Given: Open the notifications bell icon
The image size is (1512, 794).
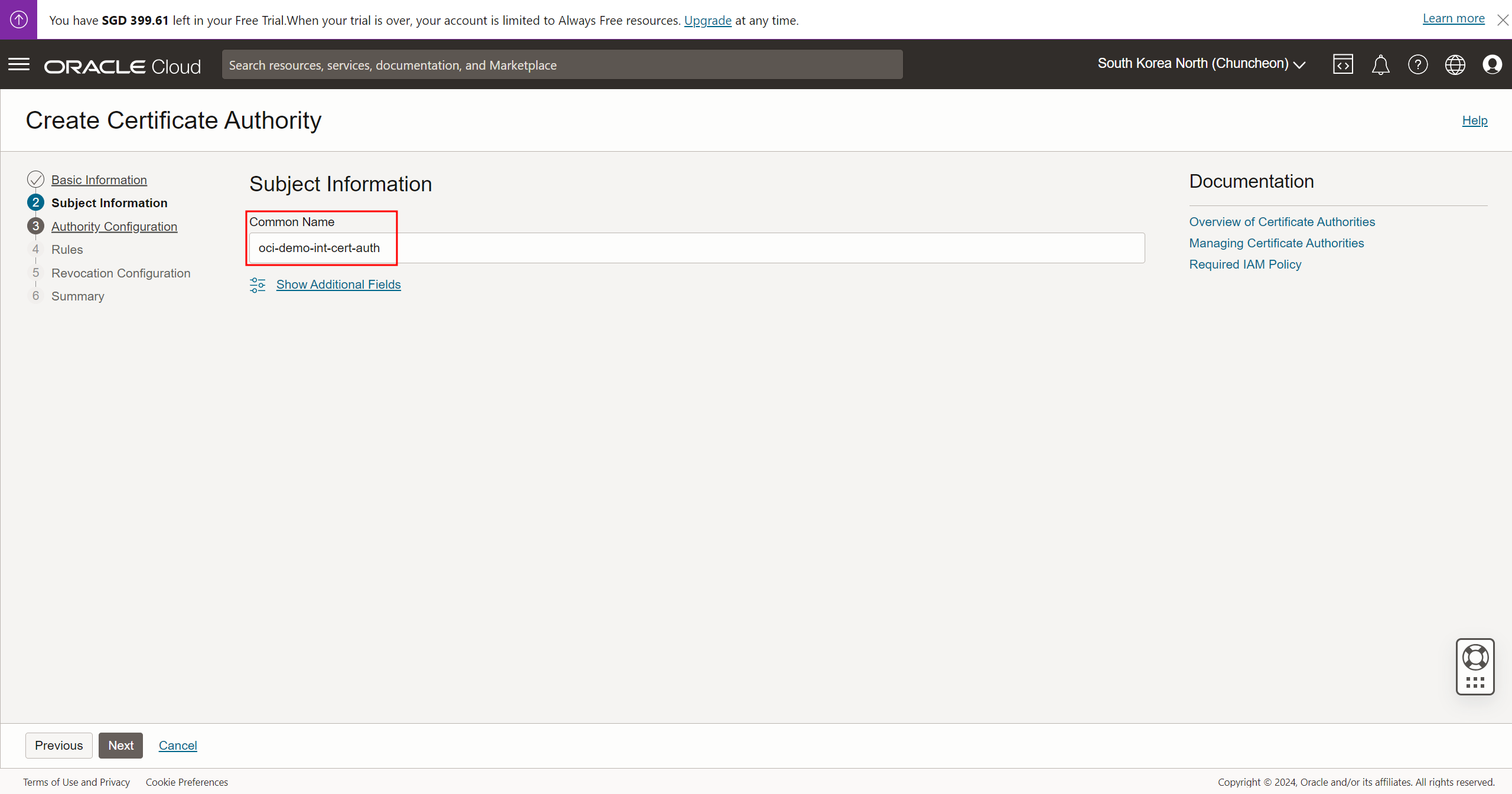Looking at the screenshot, I should [1380, 64].
